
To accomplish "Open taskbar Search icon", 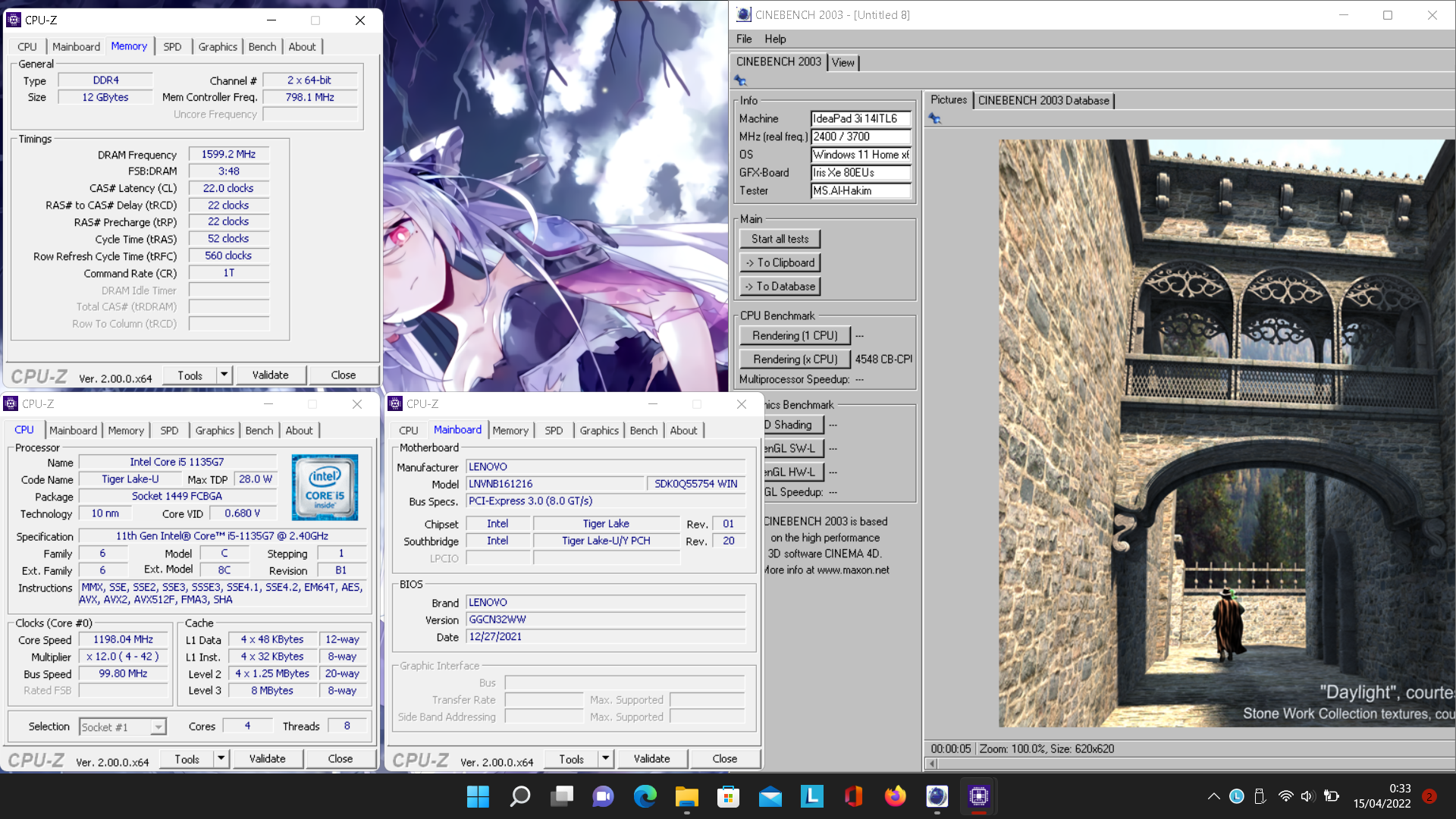I will tap(519, 796).
